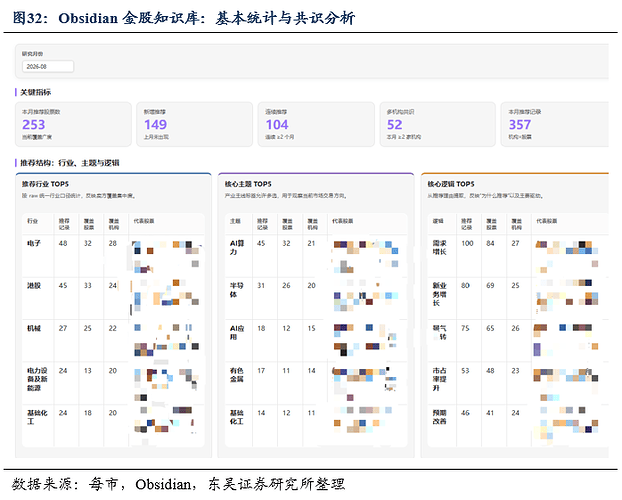Viewport: 622px width, 500px height.
Task: Click the 推荐行业 TOP5 panel title
Action: click(45, 184)
